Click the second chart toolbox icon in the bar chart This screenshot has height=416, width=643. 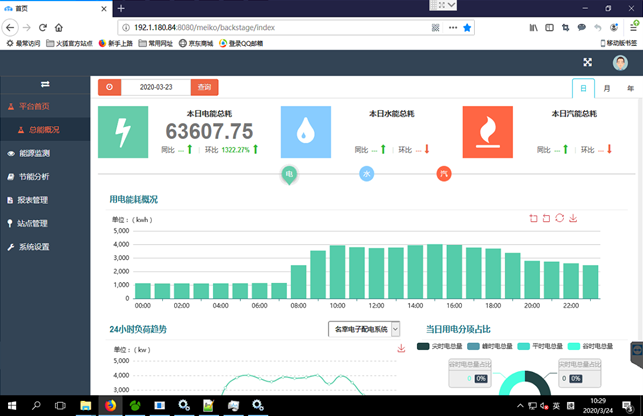point(546,218)
